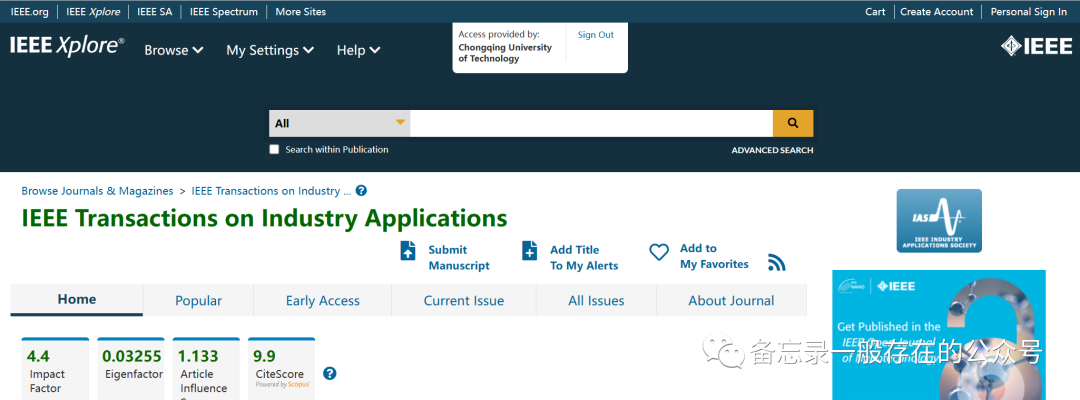Screen dimensions: 1080x400
Task: Open the All Issues tab
Action: click(596, 301)
